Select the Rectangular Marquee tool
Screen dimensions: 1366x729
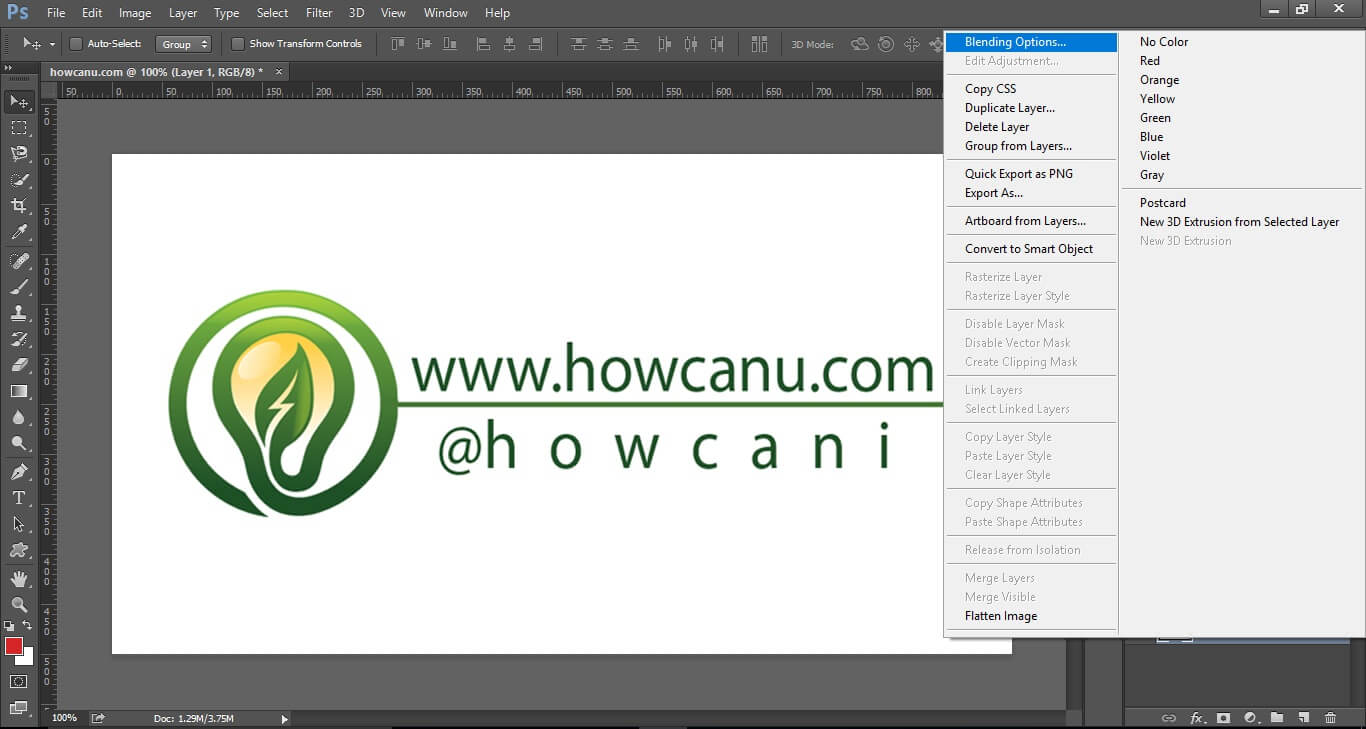pos(19,128)
